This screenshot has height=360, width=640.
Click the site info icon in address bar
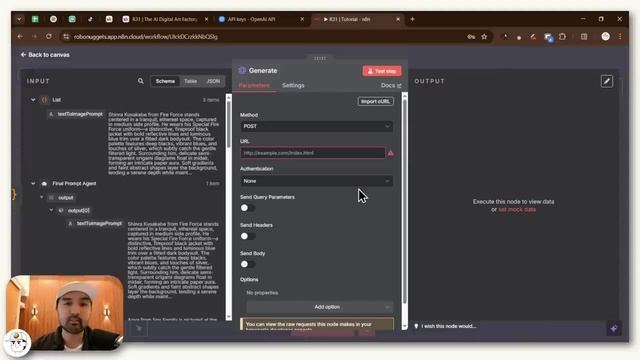tap(66, 37)
